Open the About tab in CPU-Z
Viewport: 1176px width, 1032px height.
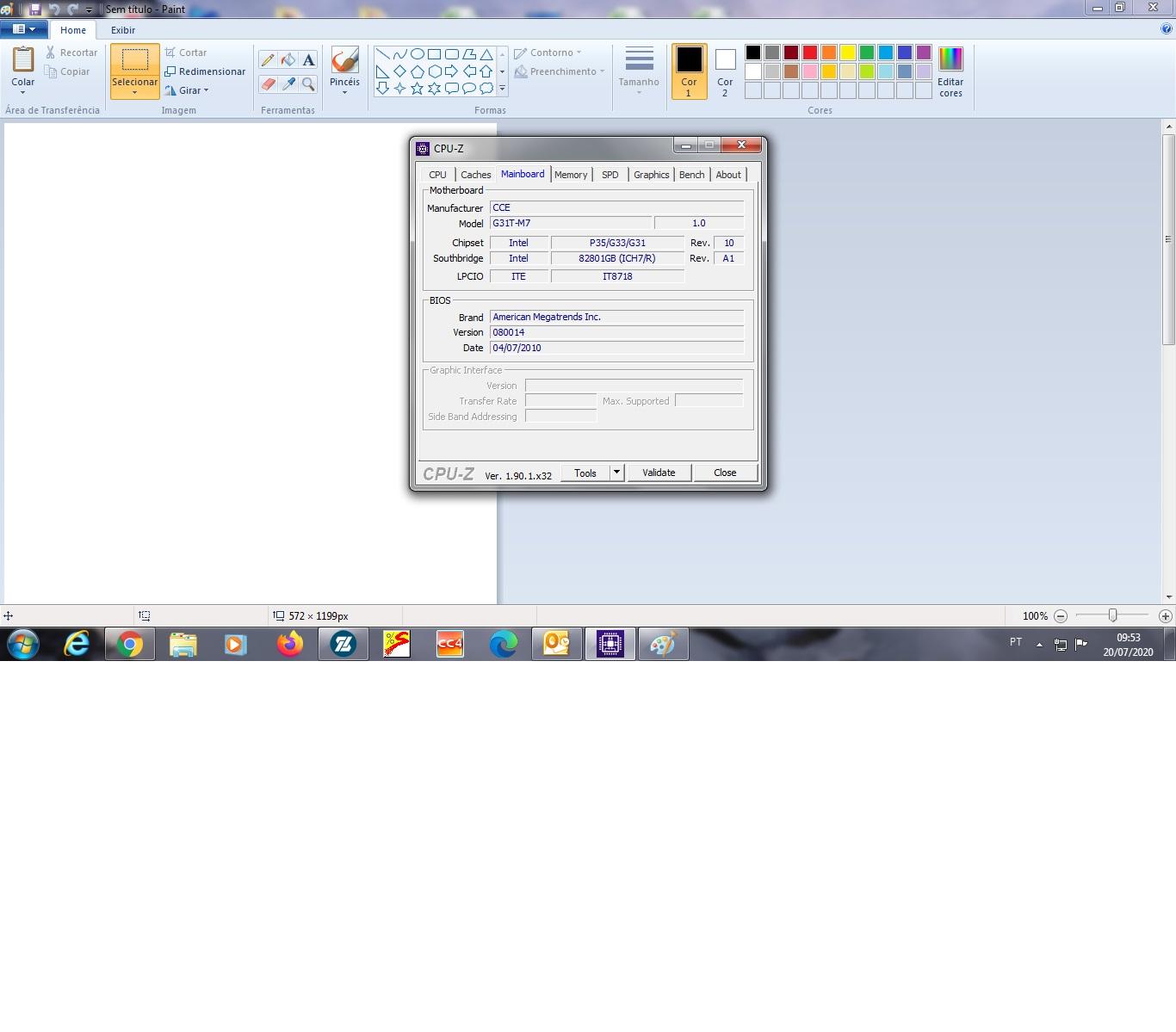[728, 175]
